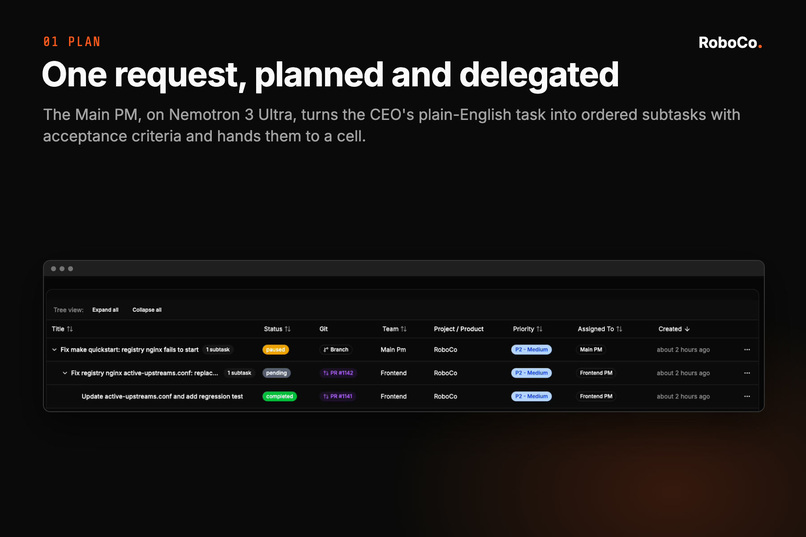This screenshot has height=537, width=806.
Task: Click the '01 PLAN' section label
Action: click(x=72, y=42)
